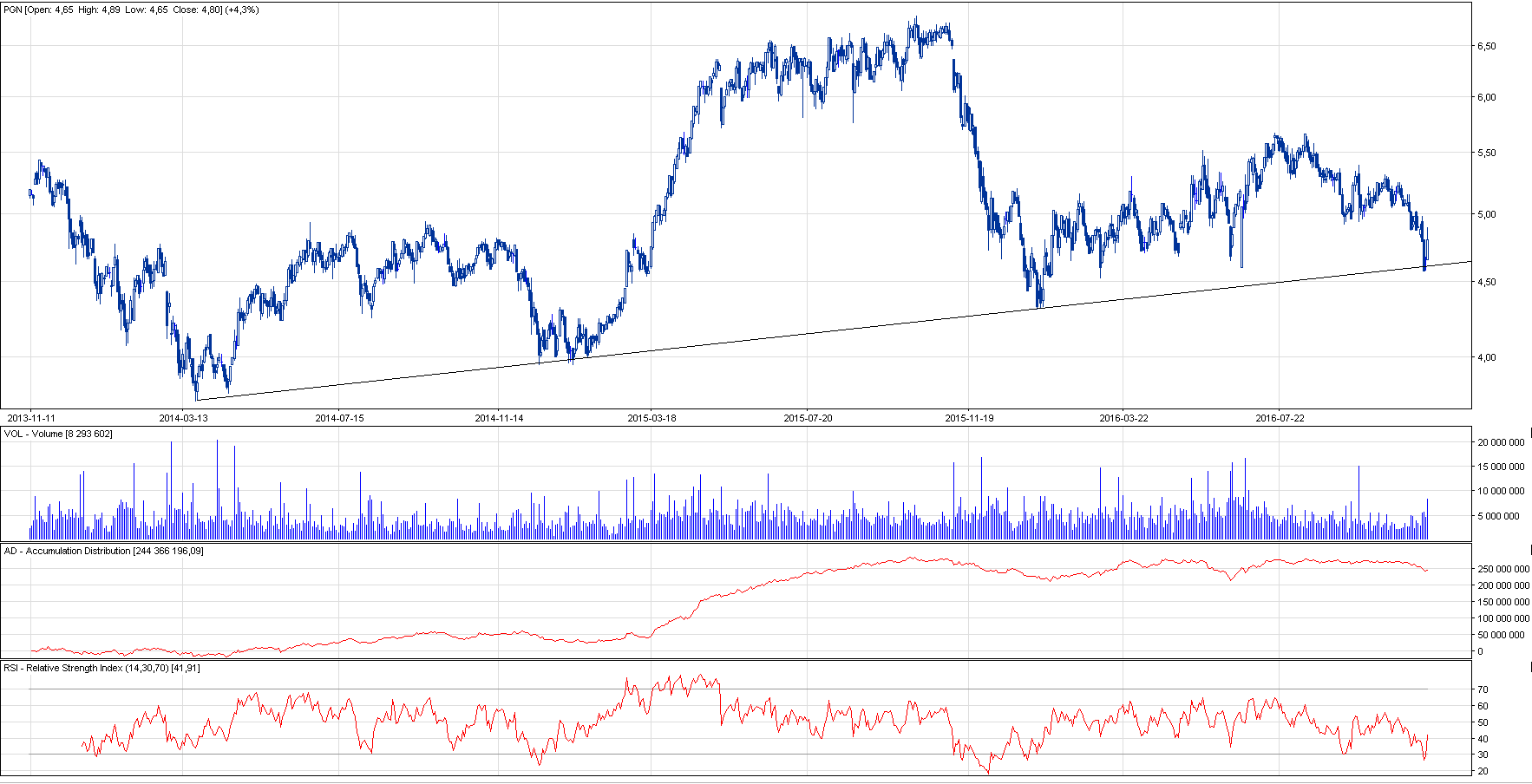
Task: Click the 2013-11-11 date on the time axis
Action: point(30,418)
